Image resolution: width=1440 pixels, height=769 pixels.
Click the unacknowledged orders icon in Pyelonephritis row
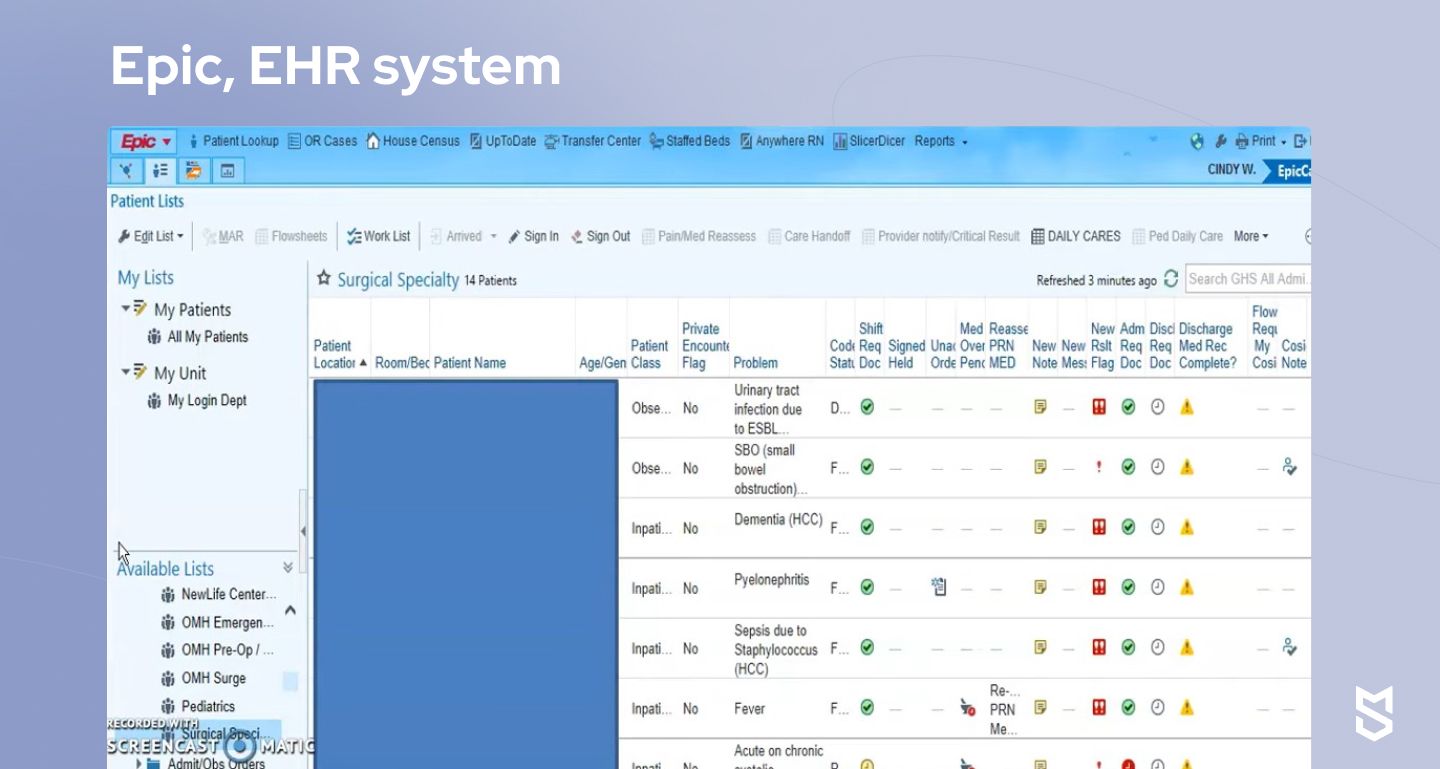[939, 587]
